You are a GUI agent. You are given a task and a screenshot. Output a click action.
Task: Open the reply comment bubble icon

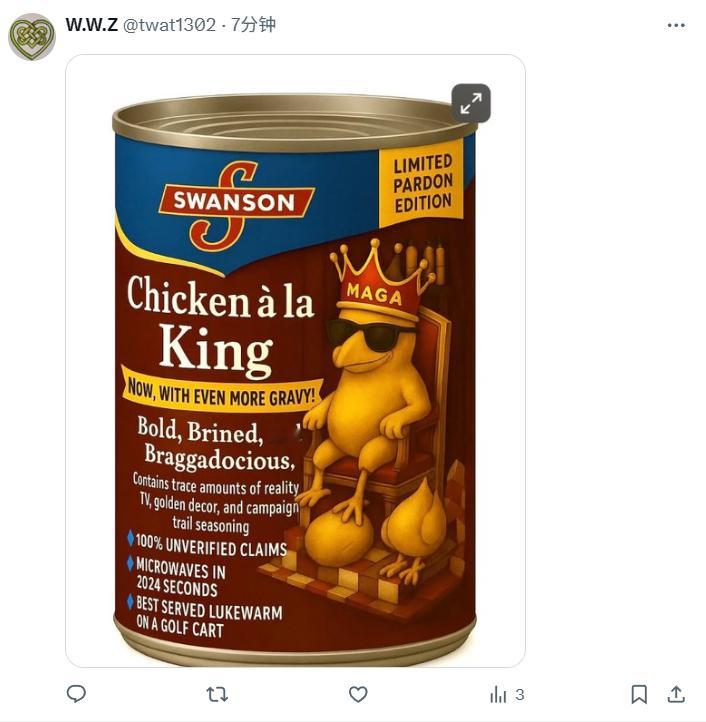tap(76, 694)
